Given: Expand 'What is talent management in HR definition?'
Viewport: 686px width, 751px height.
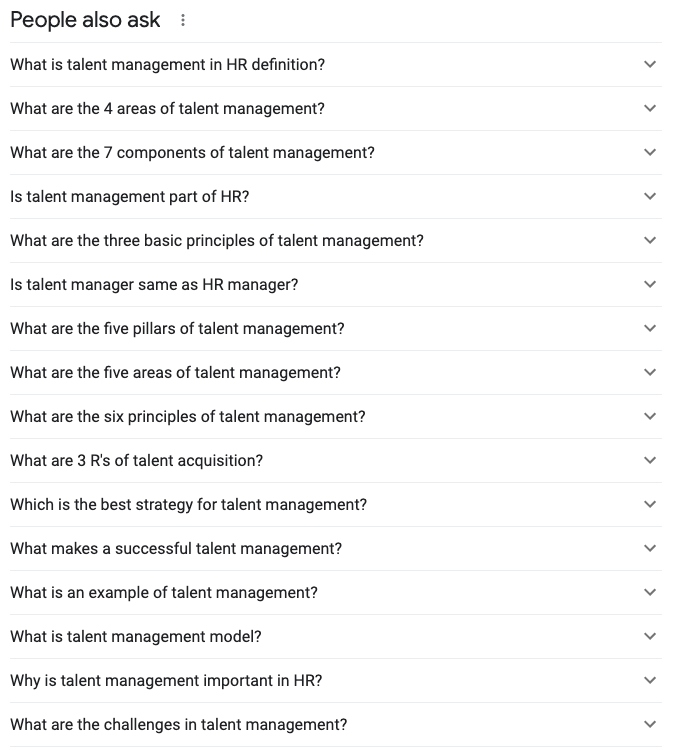Looking at the screenshot, I should pyautogui.click(x=650, y=65).
